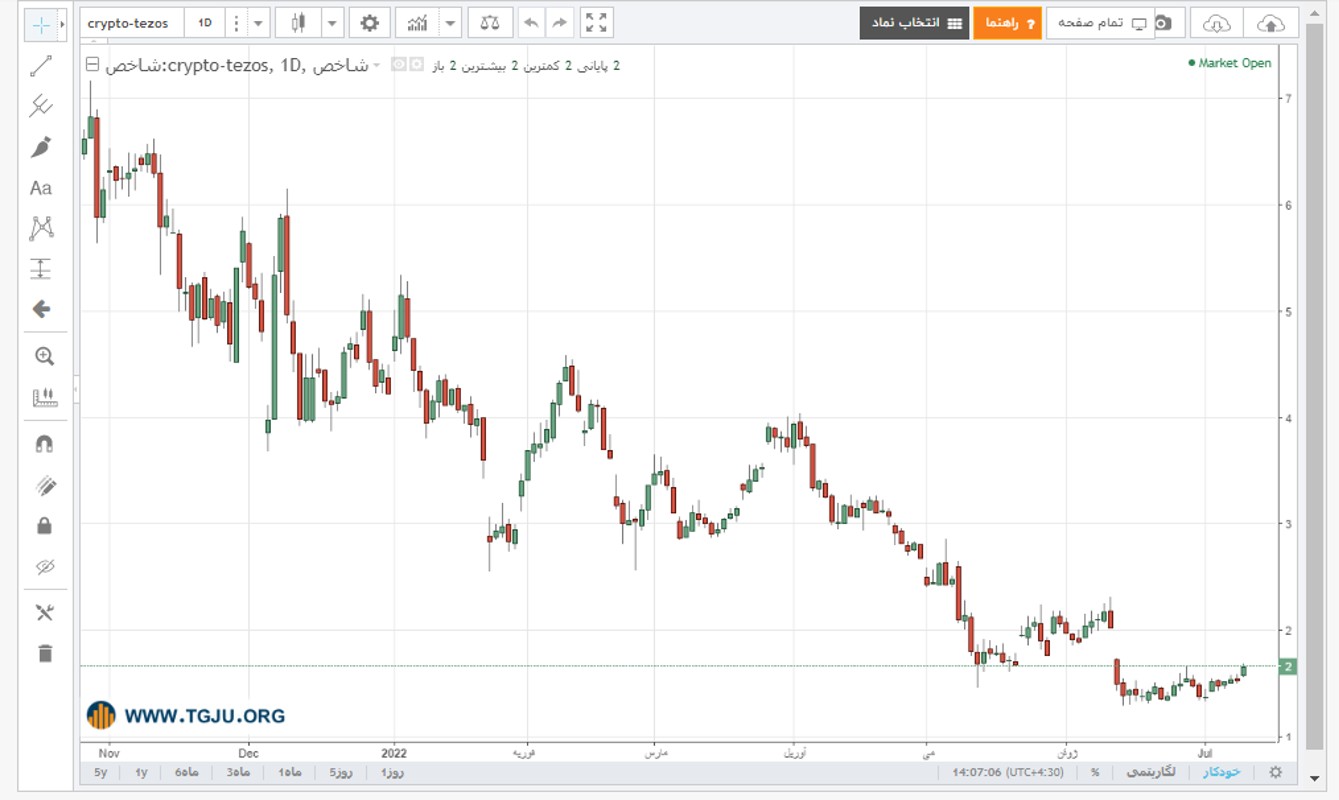The width and height of the screenshot is (1339, 800).
Task: Select the 5روز time range
Action: point(341,772)
